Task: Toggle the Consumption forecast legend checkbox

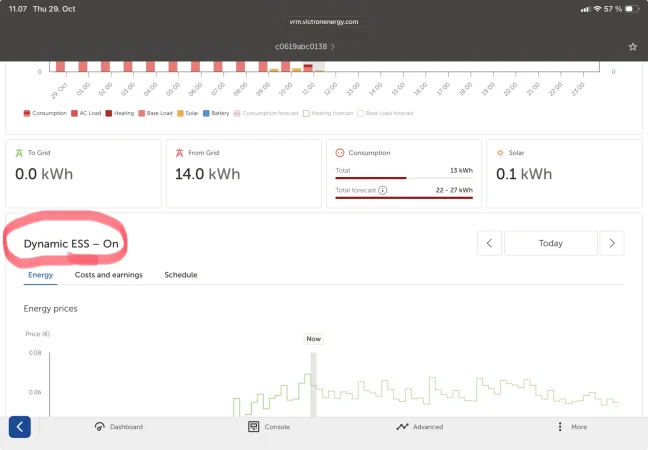Action: coord(237,113)
